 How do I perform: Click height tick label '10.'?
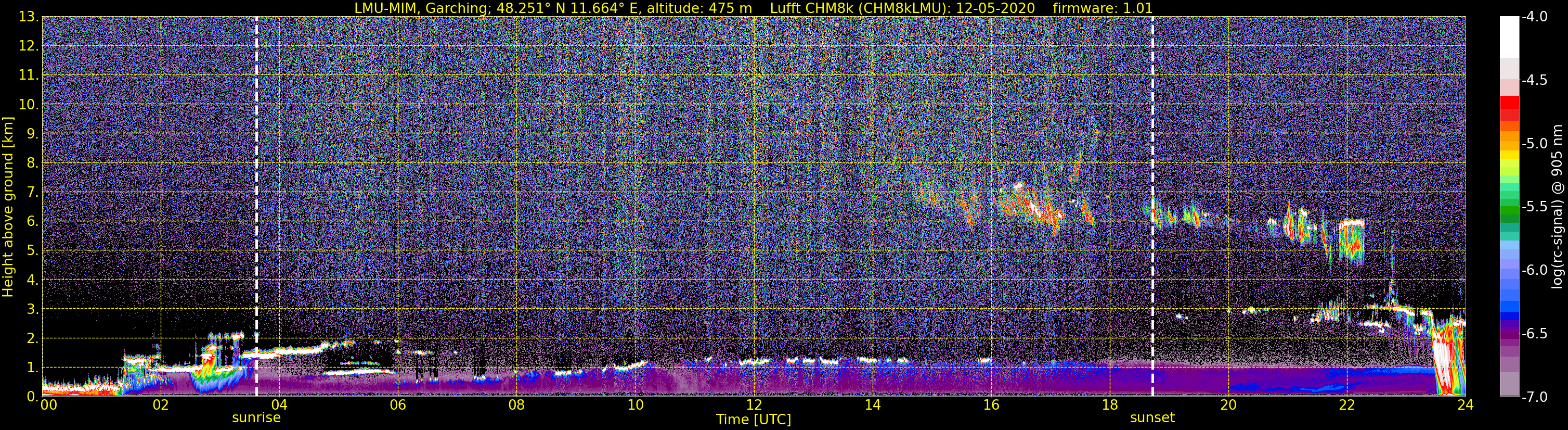click(x=29, y=105)
